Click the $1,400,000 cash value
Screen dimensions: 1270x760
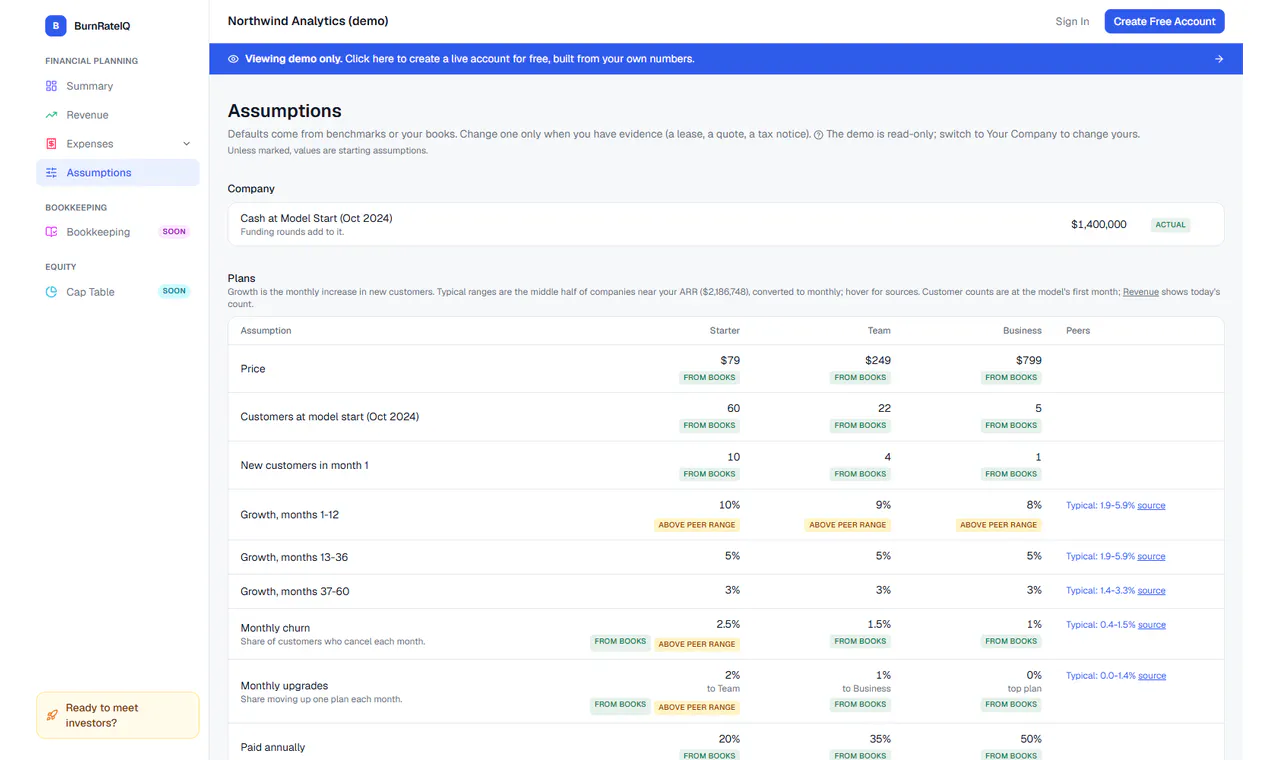[1098, 225]
